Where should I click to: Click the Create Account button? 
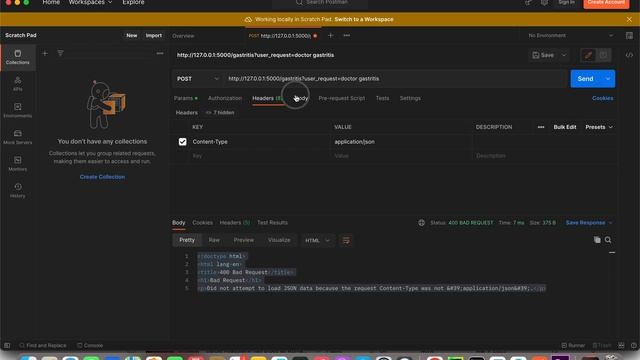[606, 3]
